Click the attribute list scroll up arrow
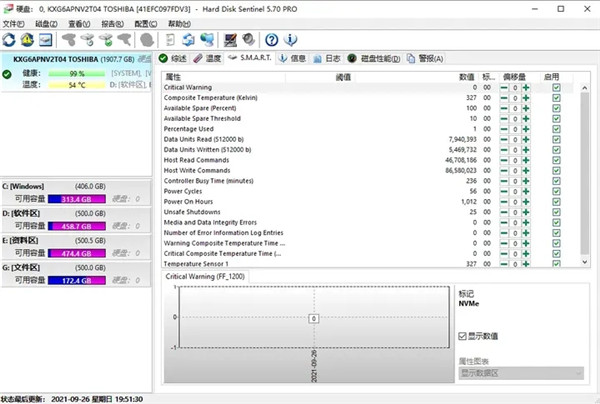Viewport: 600px width, 404px height. 585,88
